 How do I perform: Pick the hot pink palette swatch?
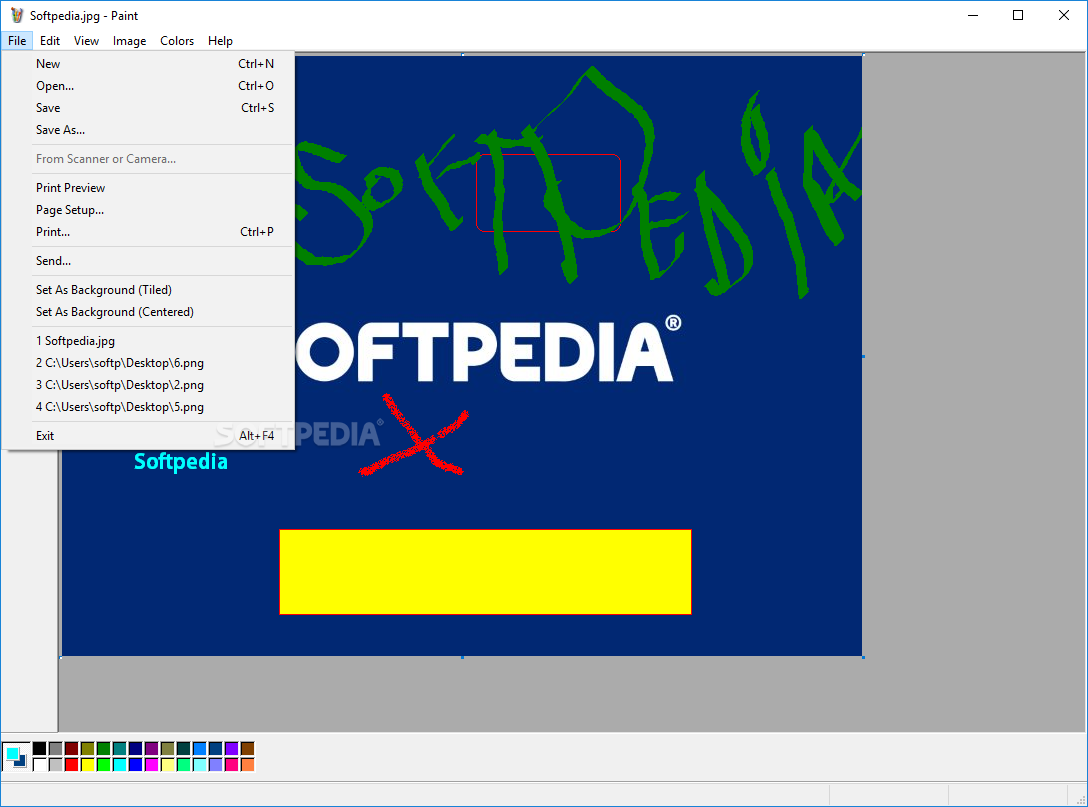231,765
